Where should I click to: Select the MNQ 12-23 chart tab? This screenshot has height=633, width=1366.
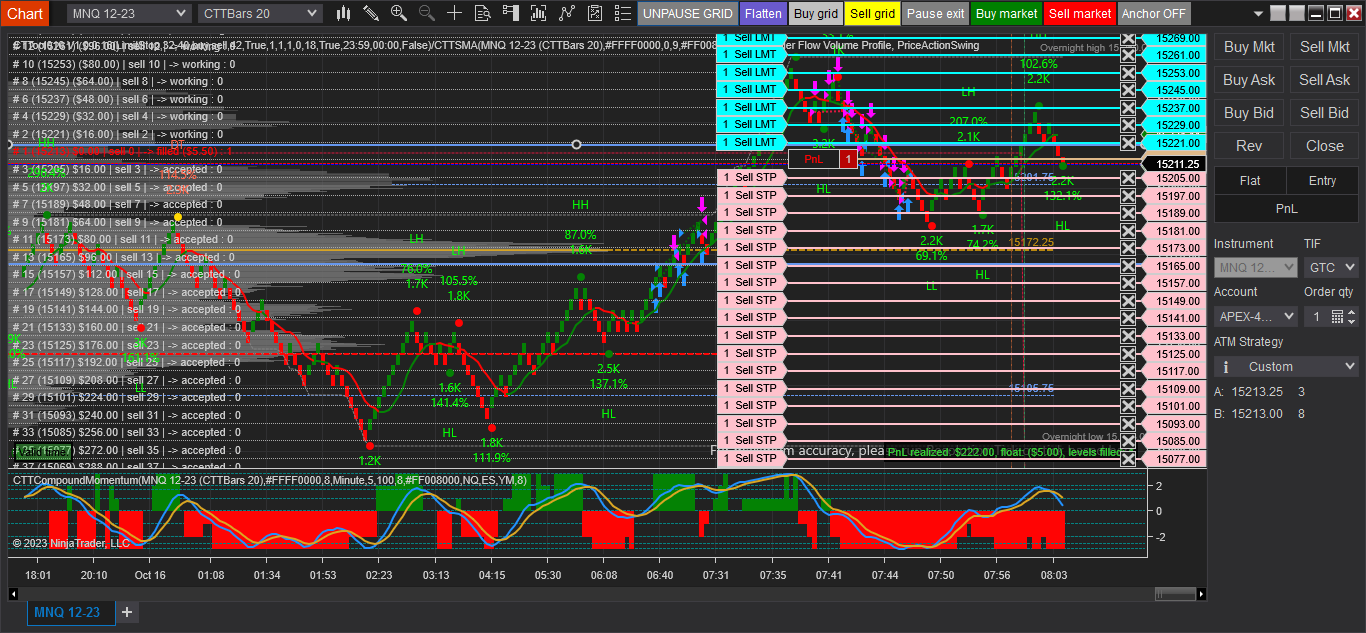pos(67,612)
